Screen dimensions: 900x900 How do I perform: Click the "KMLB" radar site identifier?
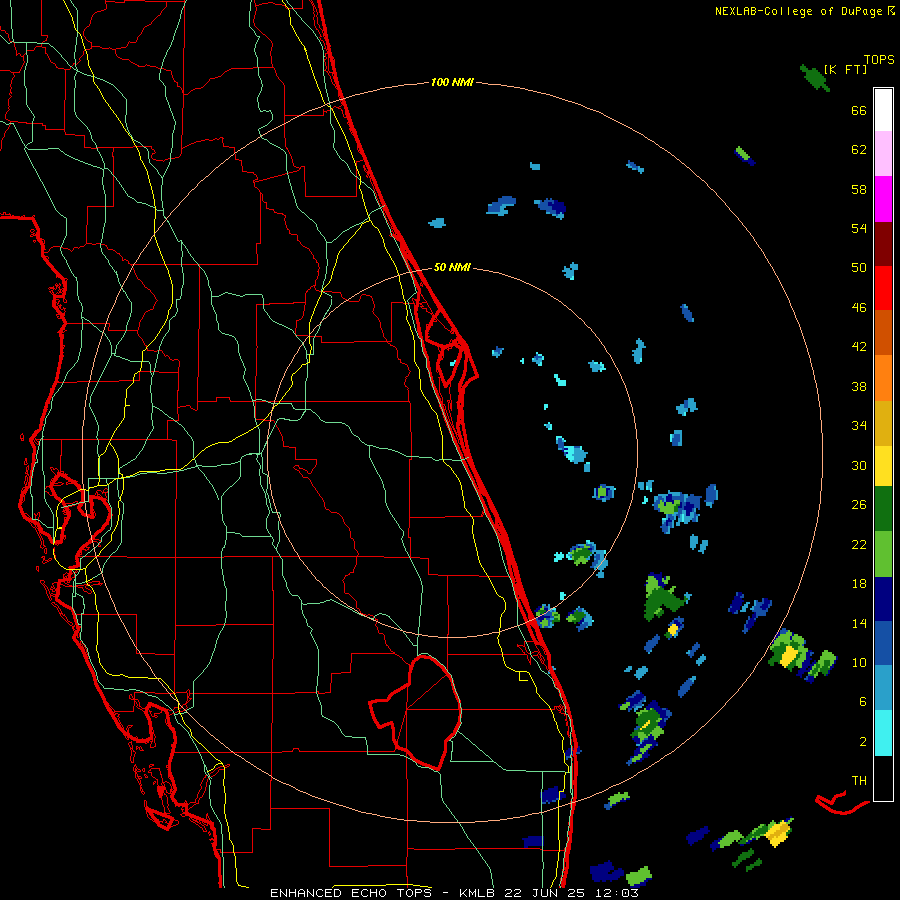click(x=476, y=893)
